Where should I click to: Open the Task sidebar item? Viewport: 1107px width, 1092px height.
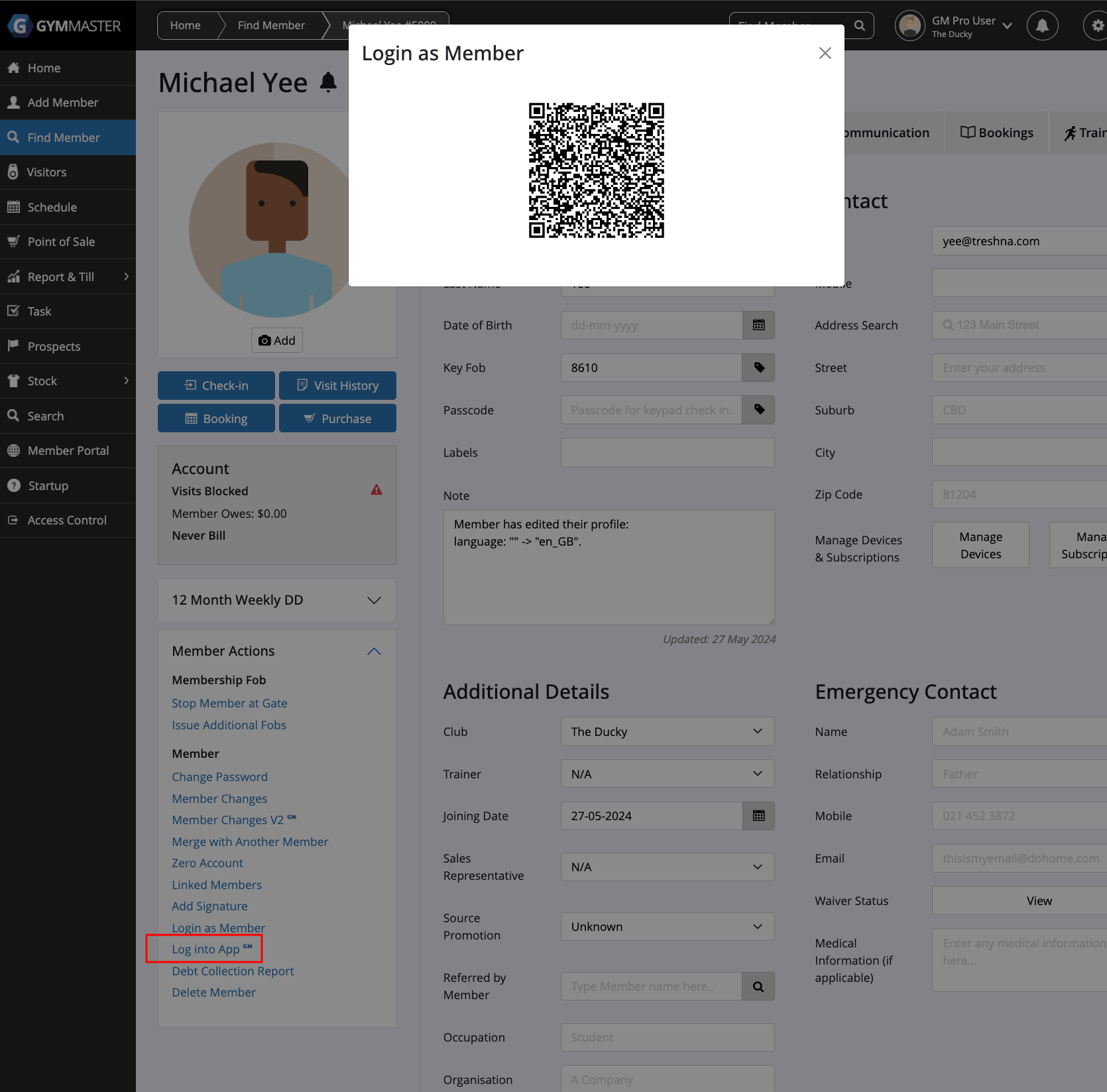pos(68,312)
